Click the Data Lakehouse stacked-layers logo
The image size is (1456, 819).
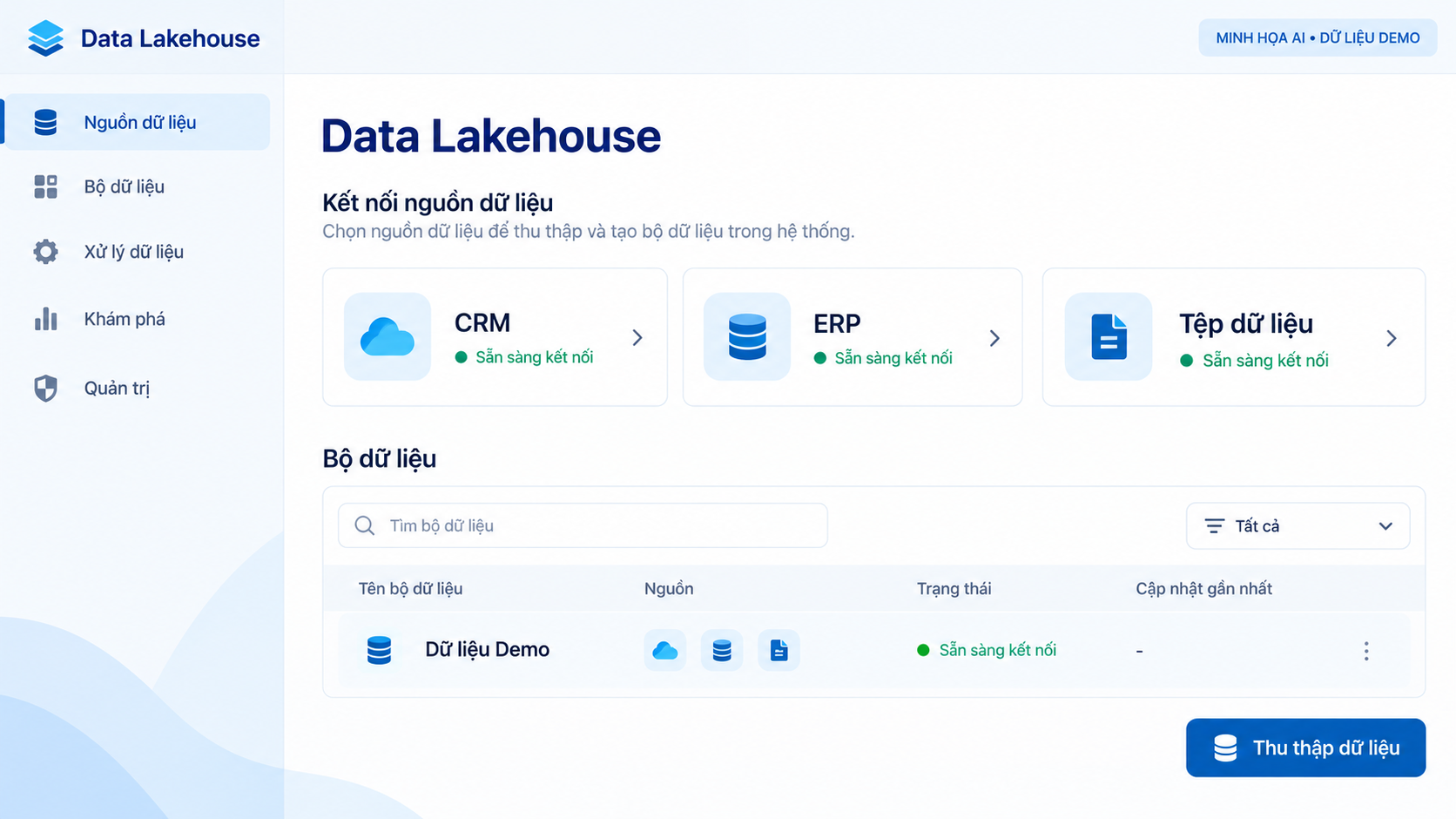point(45,38)
